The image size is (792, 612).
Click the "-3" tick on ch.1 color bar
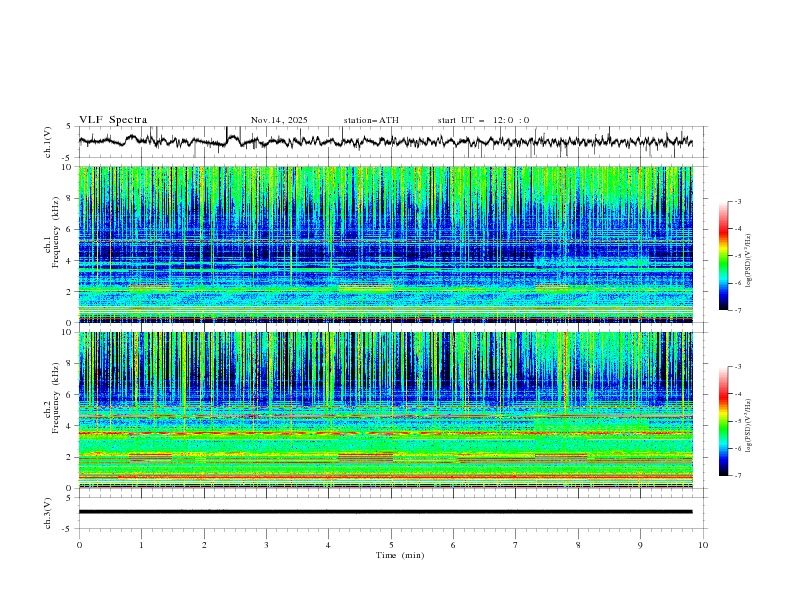coord(738,201)
